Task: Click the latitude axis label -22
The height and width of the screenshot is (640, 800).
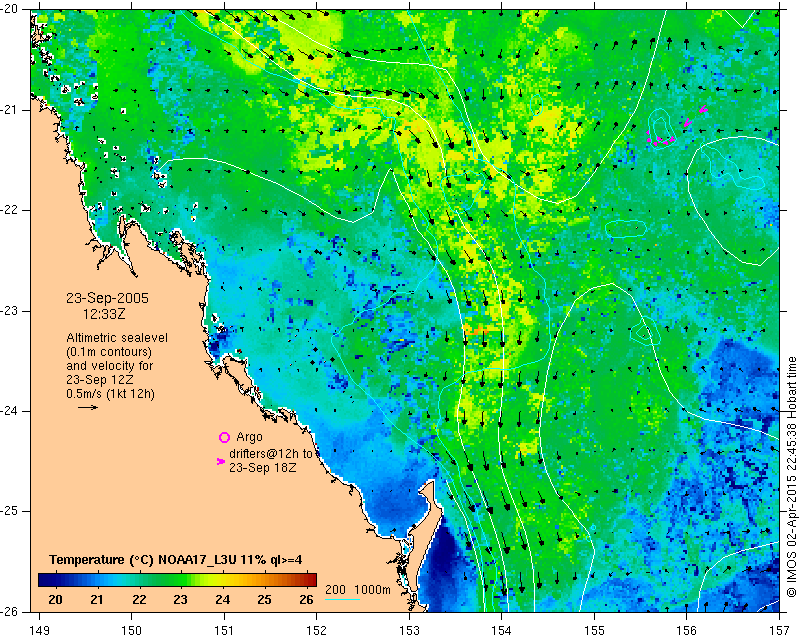Action: (9, 210)
